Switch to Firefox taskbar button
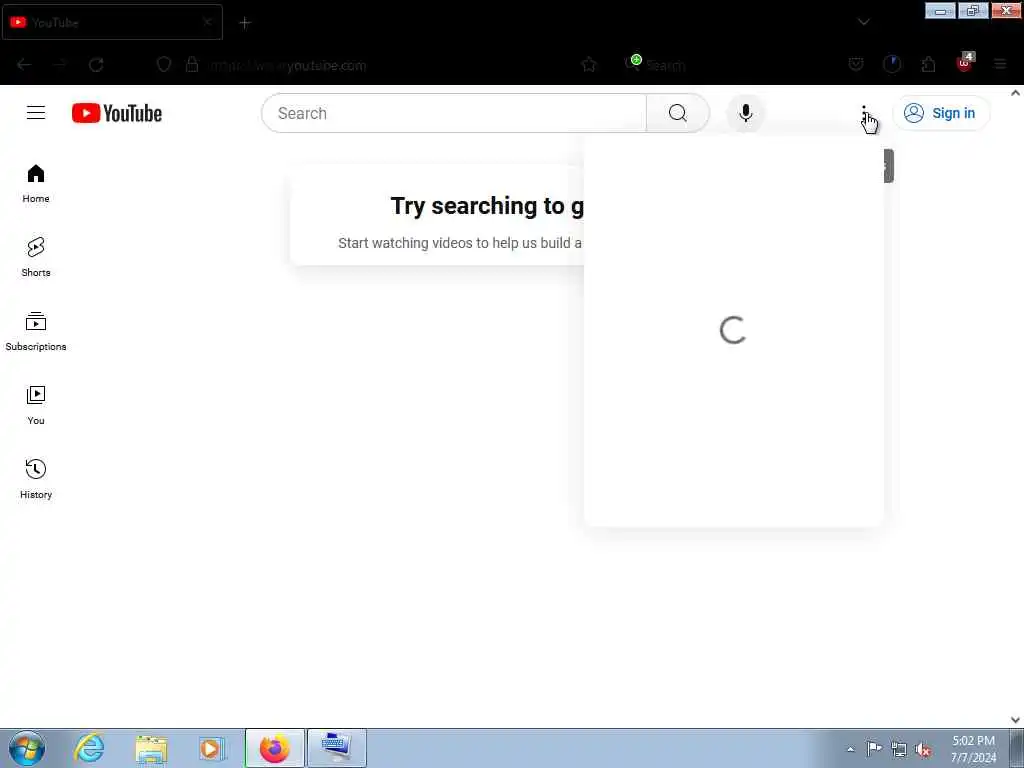 (x=275, y=748)
